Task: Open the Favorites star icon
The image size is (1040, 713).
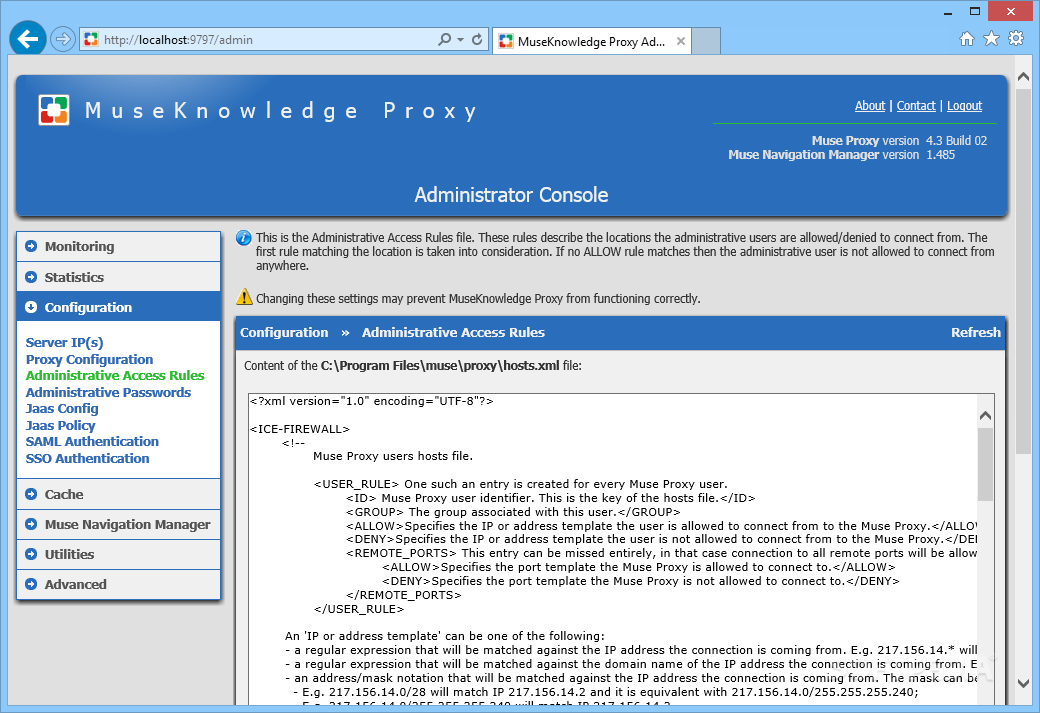Action: pyautogui.click(x=992, y=39)
